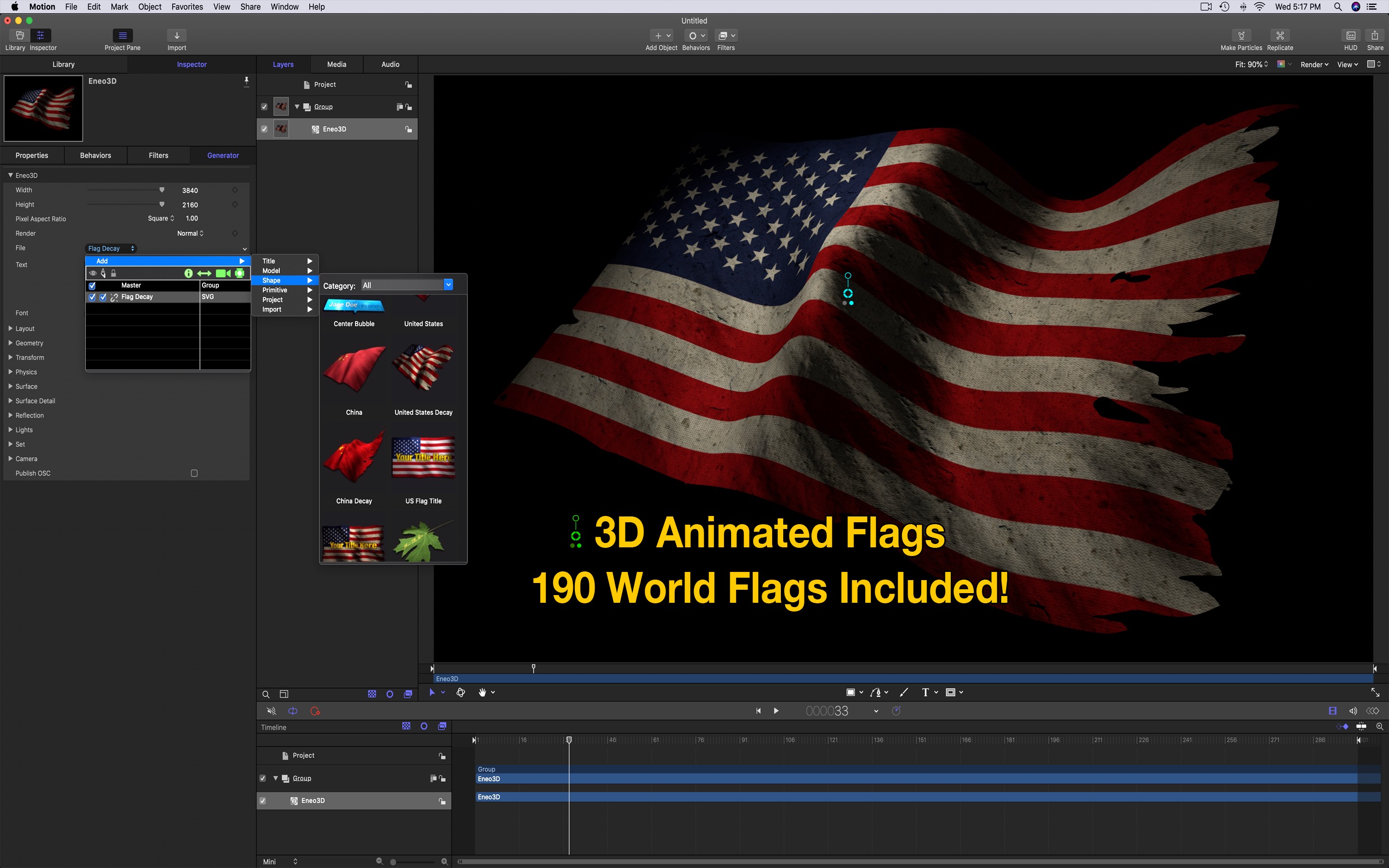Open the Library pane toolbar button
Viewport: 1389px width, 868px height.
[x=19, y=36]
